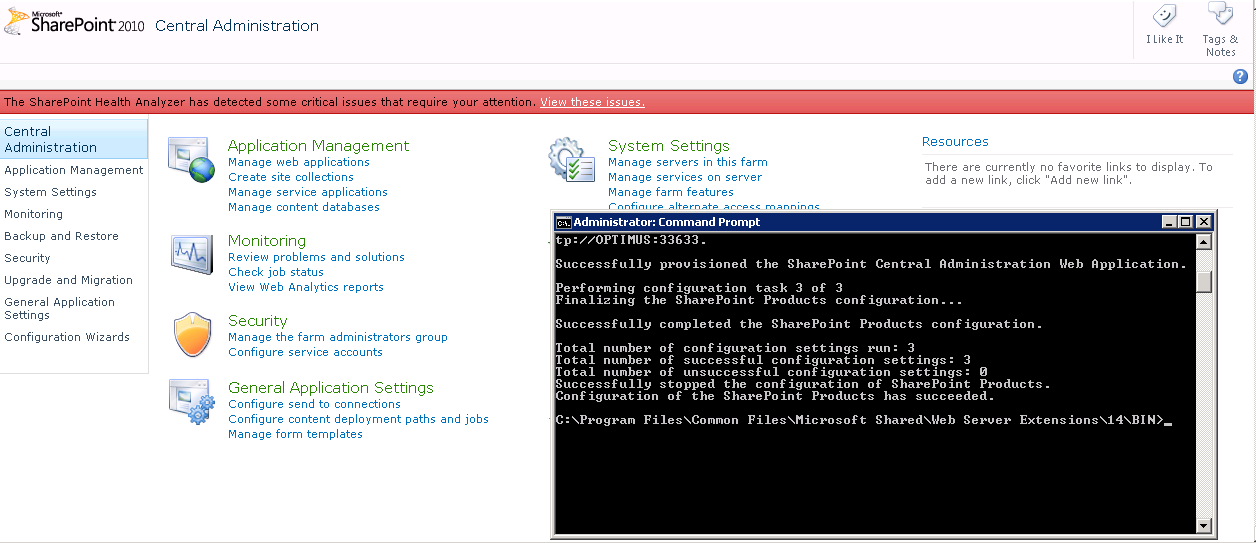Open Manage servers in this farm link
The width and height of the screenshot is (1256, 543).
(688, 162)
